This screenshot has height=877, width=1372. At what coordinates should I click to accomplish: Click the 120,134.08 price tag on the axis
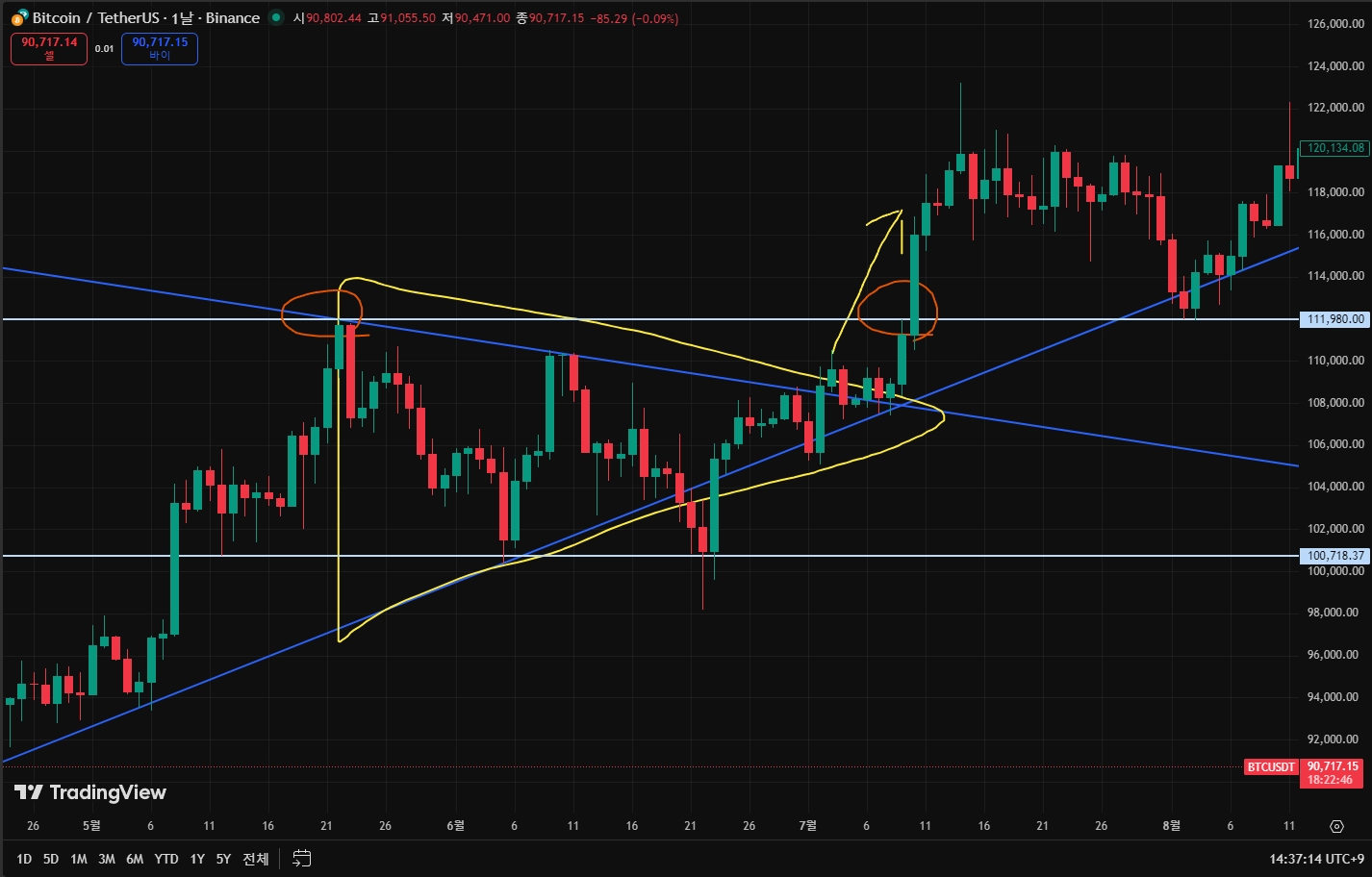1334,148
